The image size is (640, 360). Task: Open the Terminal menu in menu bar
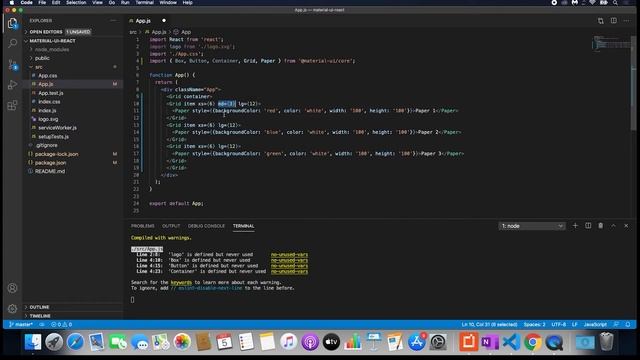[x=144, y=2]
